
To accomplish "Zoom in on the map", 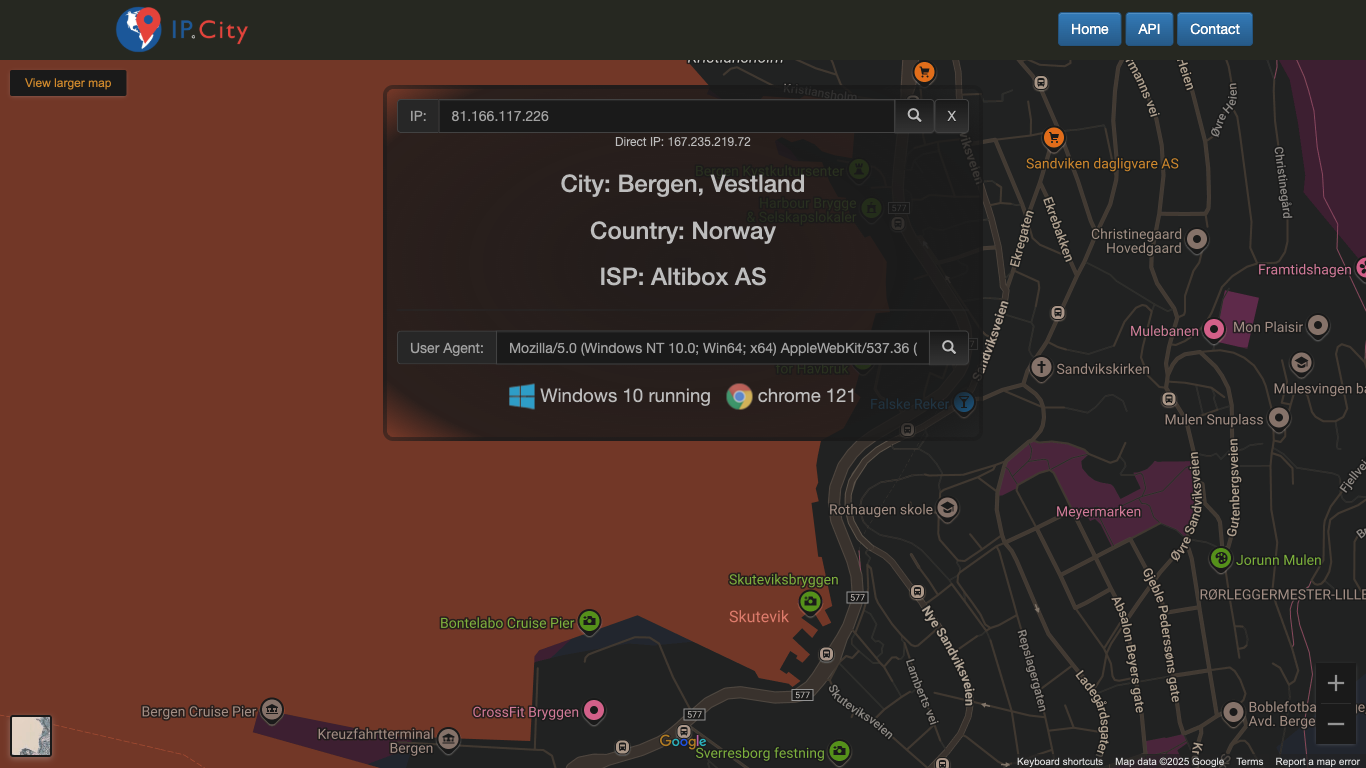I will point(1336,684).
